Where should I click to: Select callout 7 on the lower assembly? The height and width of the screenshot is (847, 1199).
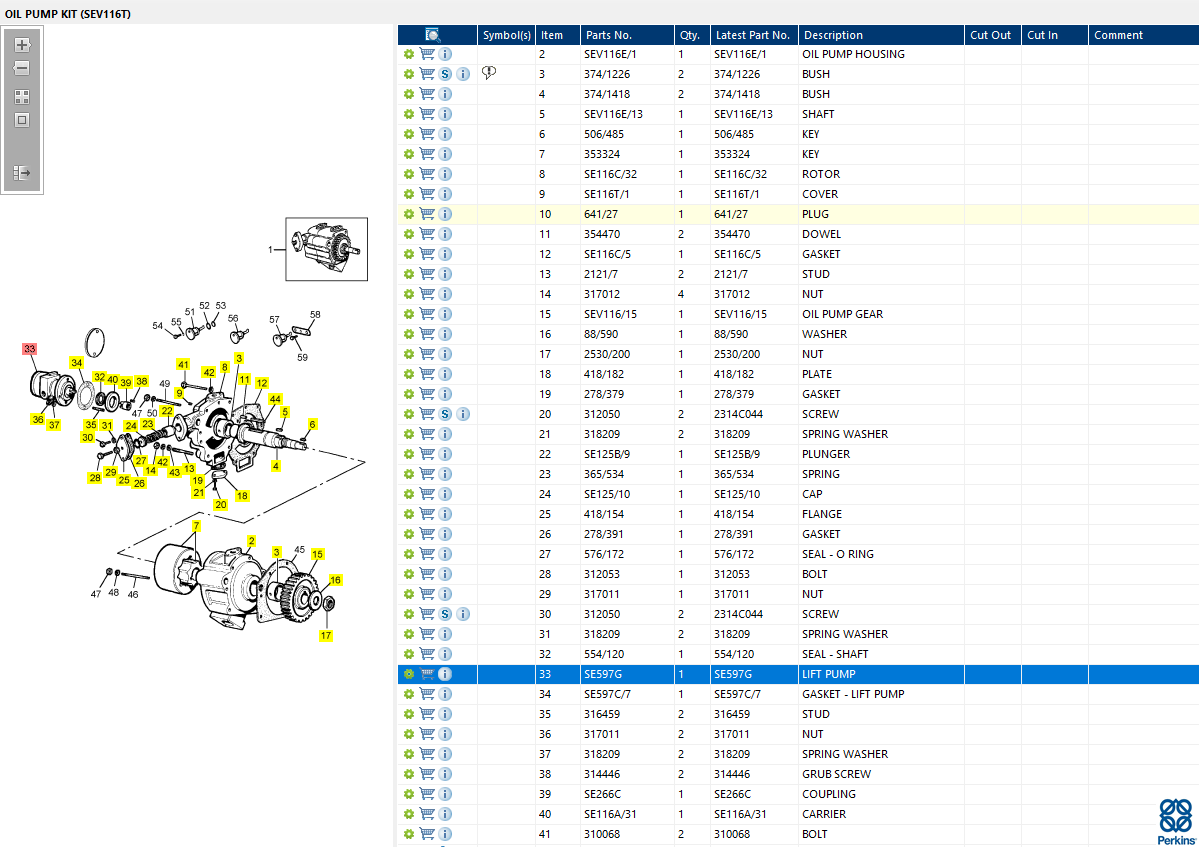point(197,526)
